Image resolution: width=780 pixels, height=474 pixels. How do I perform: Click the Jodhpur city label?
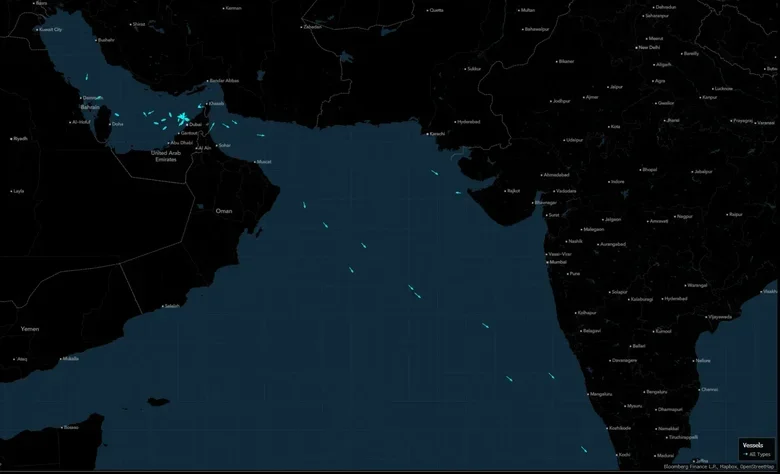560,101
